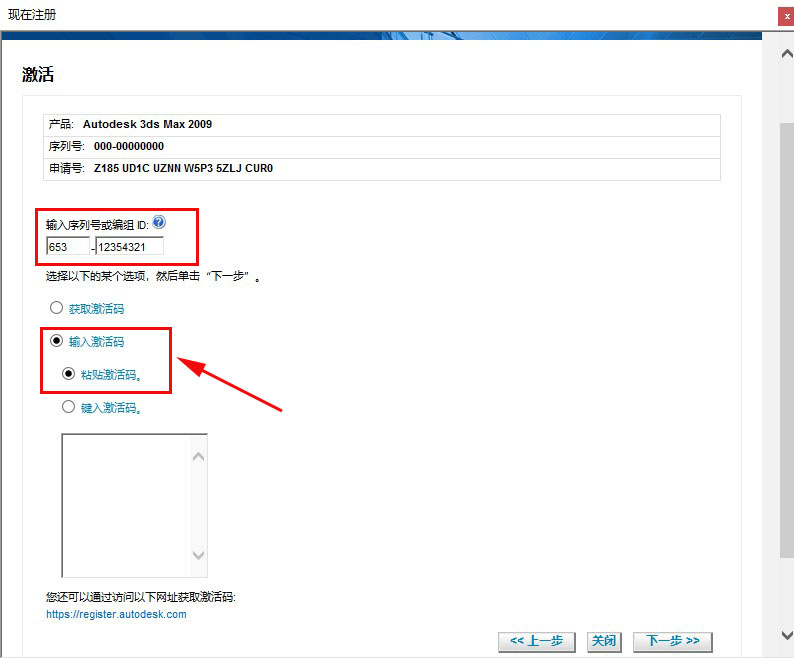Choose the 键入激活码 radio option
The image size is (794, 658).
coord(68,407)
